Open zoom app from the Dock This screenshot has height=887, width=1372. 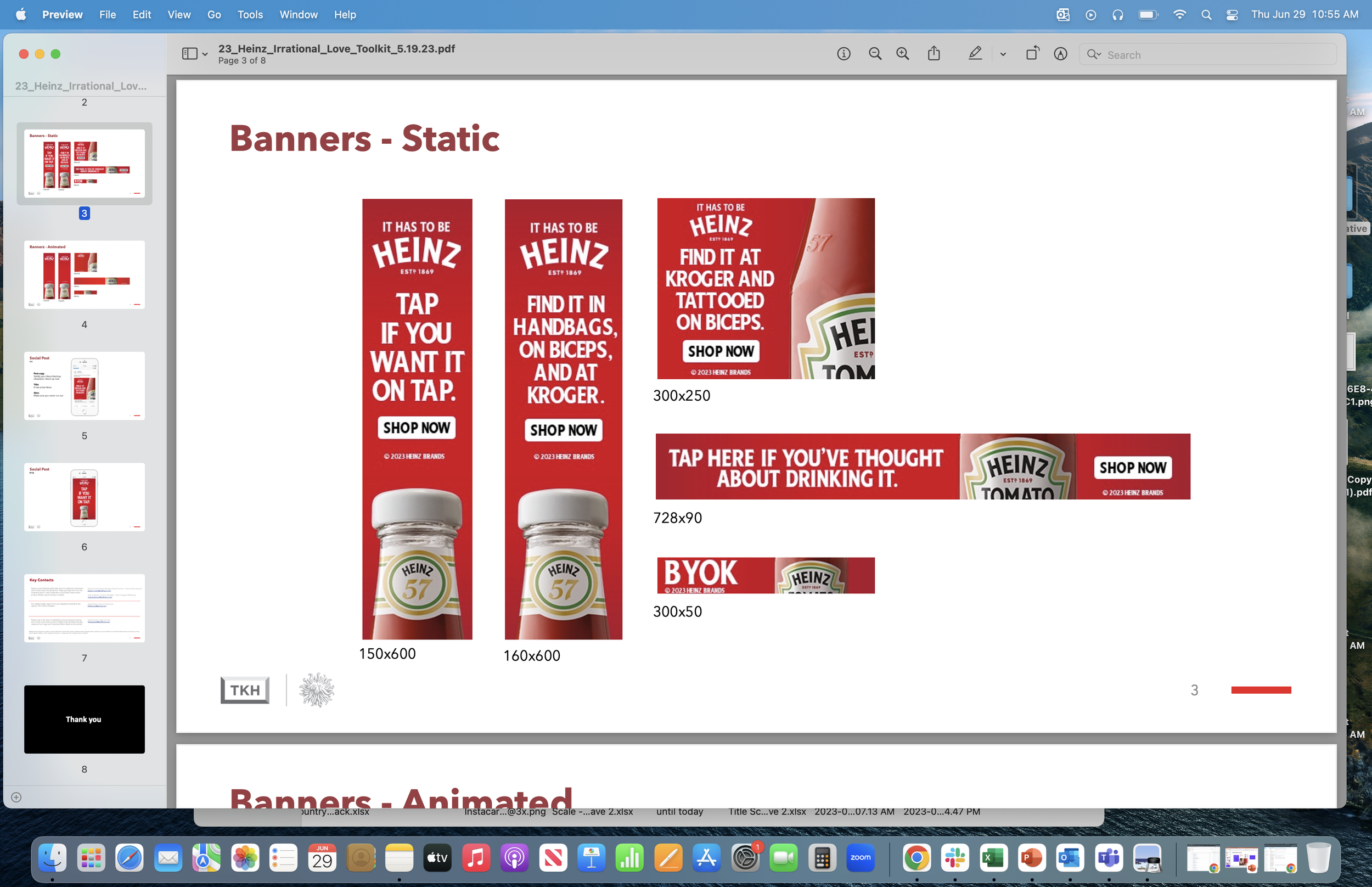861,858
